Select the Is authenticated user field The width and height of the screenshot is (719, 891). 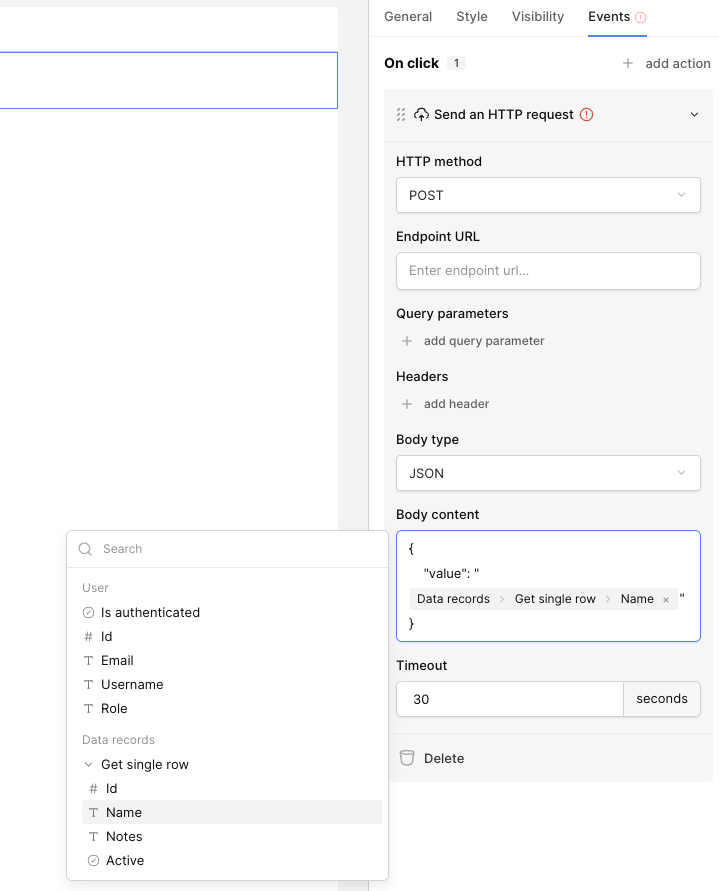click(150, 613)
